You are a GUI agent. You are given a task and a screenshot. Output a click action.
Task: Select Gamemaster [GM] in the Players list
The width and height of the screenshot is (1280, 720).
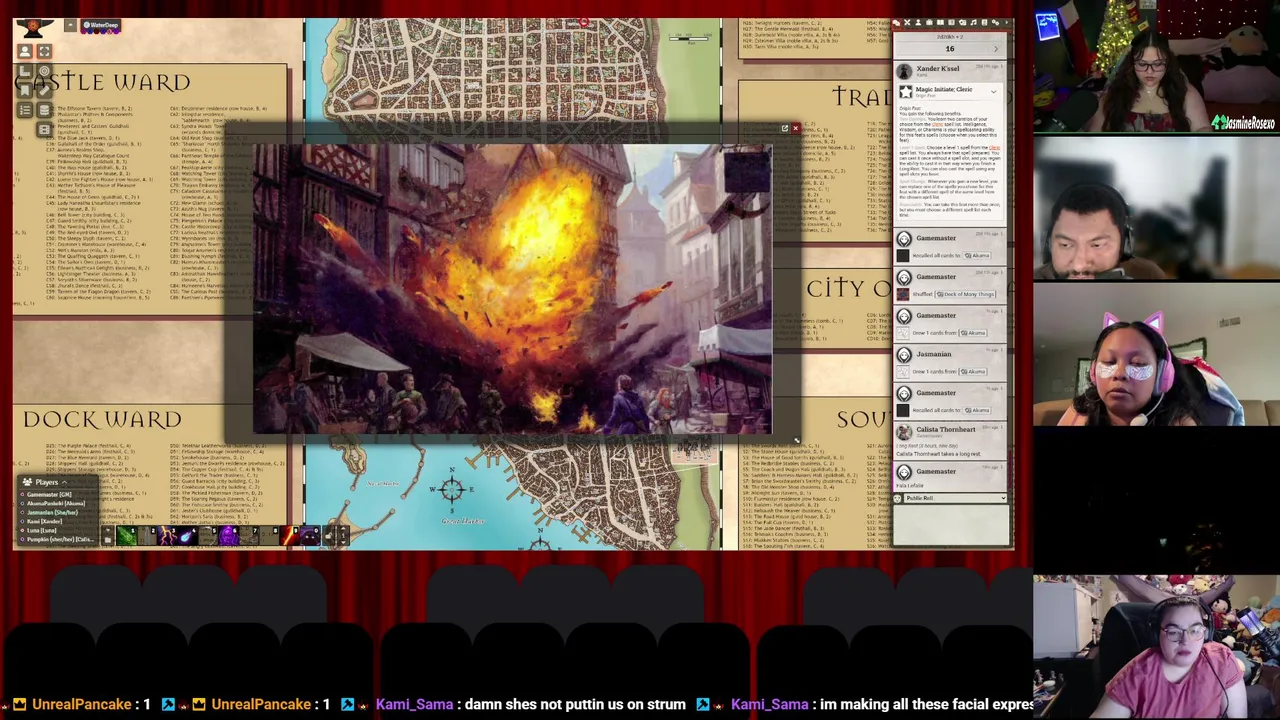[x=47, y=495]
